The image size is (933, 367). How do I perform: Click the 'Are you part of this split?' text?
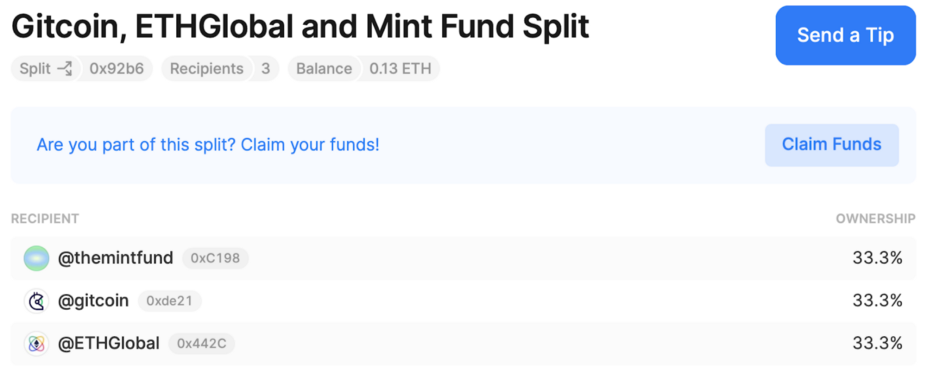136,145
